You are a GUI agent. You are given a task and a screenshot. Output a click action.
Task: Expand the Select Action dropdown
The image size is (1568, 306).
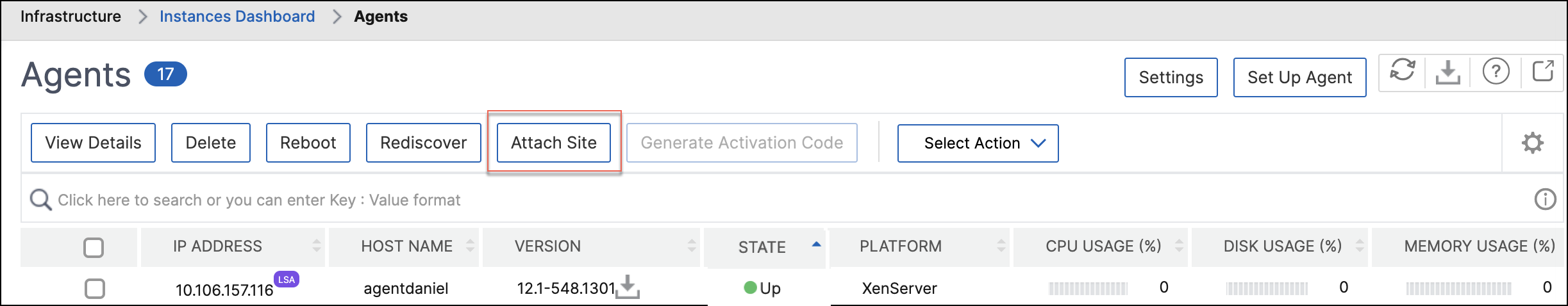pos(978,143)
